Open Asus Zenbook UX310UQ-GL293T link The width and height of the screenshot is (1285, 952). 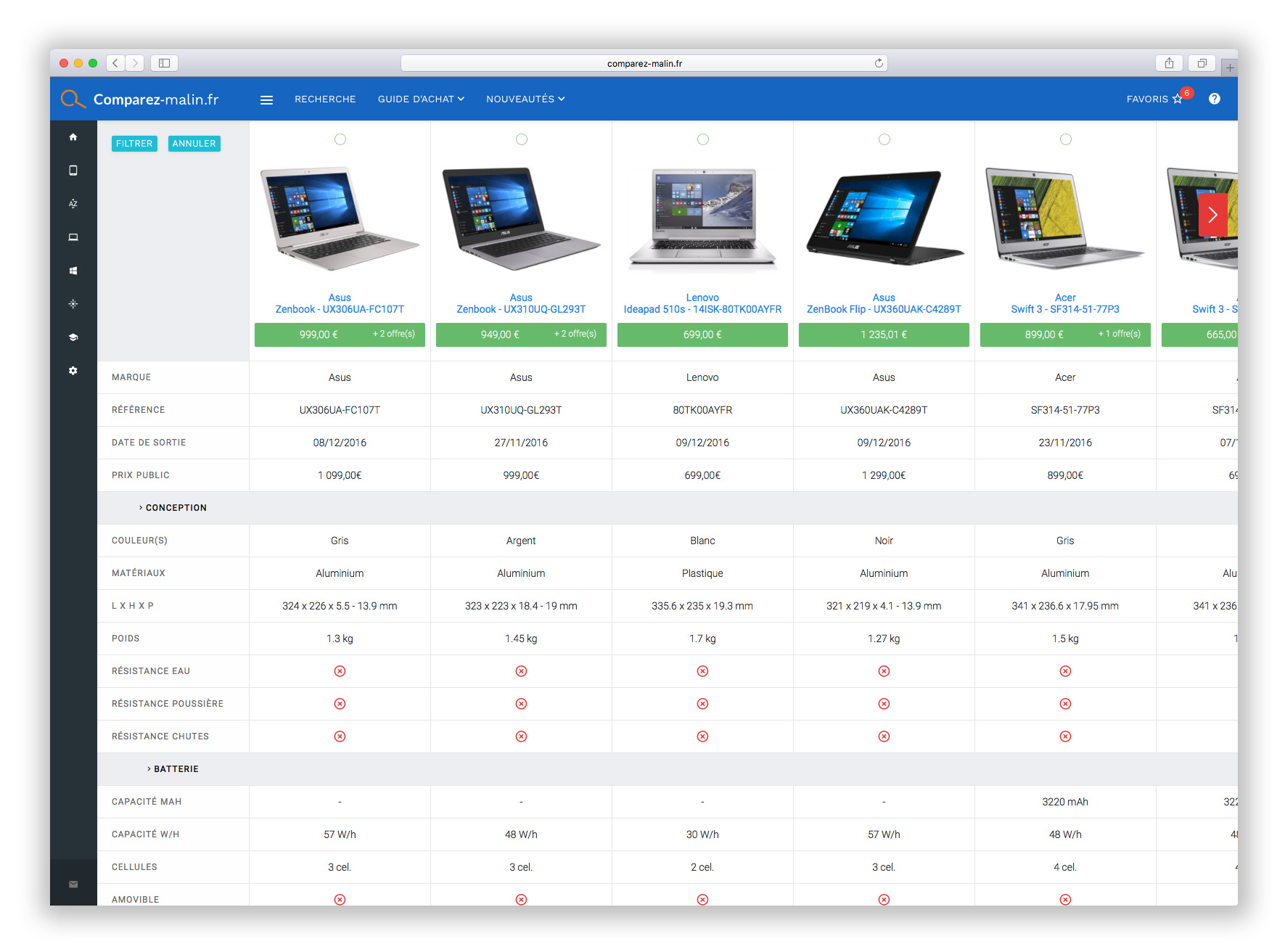(x=521, y=303)
